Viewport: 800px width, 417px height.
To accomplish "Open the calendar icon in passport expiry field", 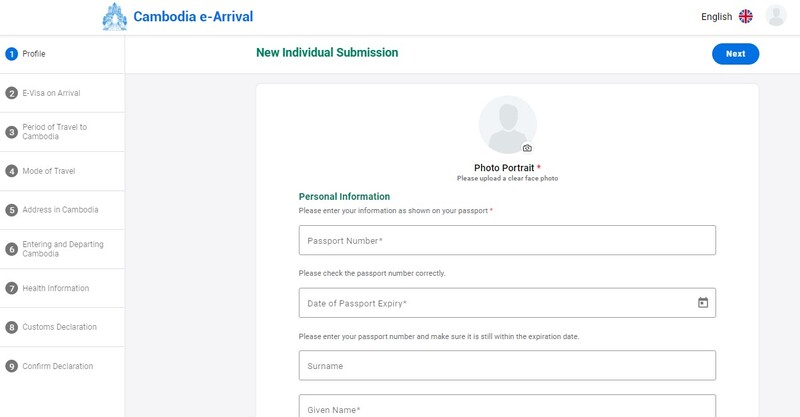I will 703,303.
